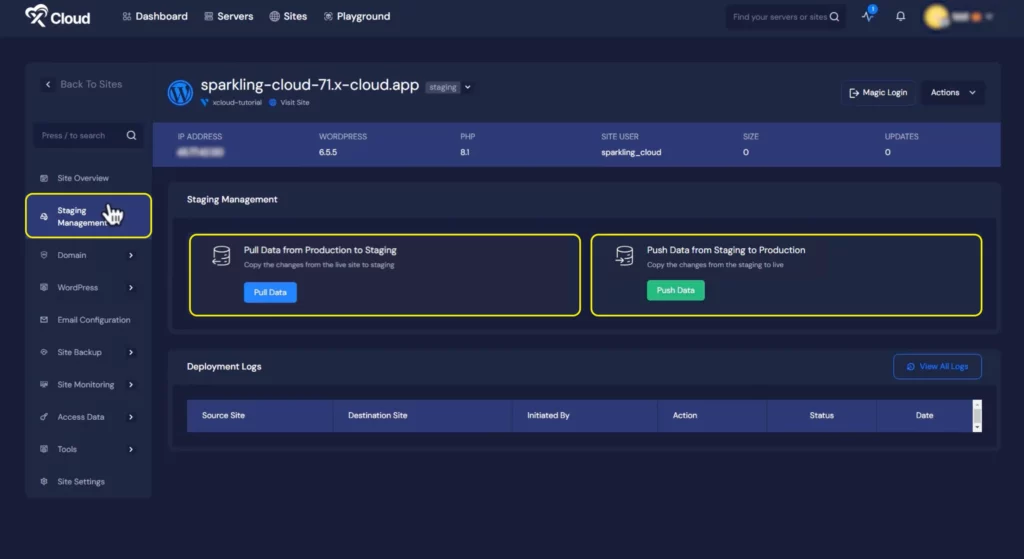Screen dimensions: 1024x559
Task: Click the blue Pull Data button
Action: (x=270, y=293)
